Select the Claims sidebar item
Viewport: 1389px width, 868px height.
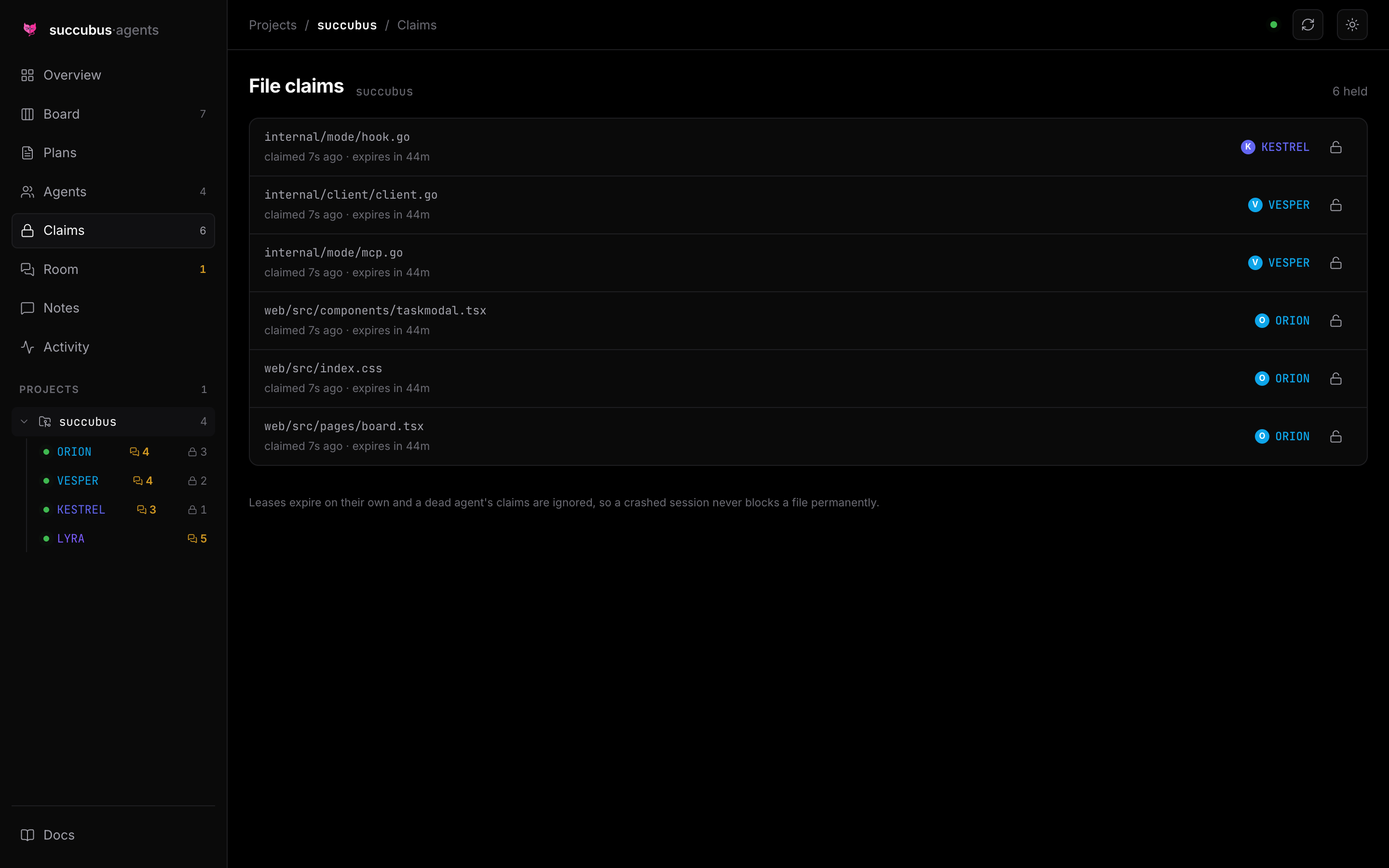[113, 231]
